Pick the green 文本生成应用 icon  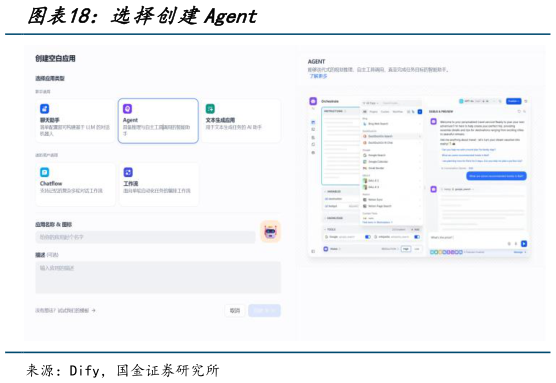click(x=210, y=109)
